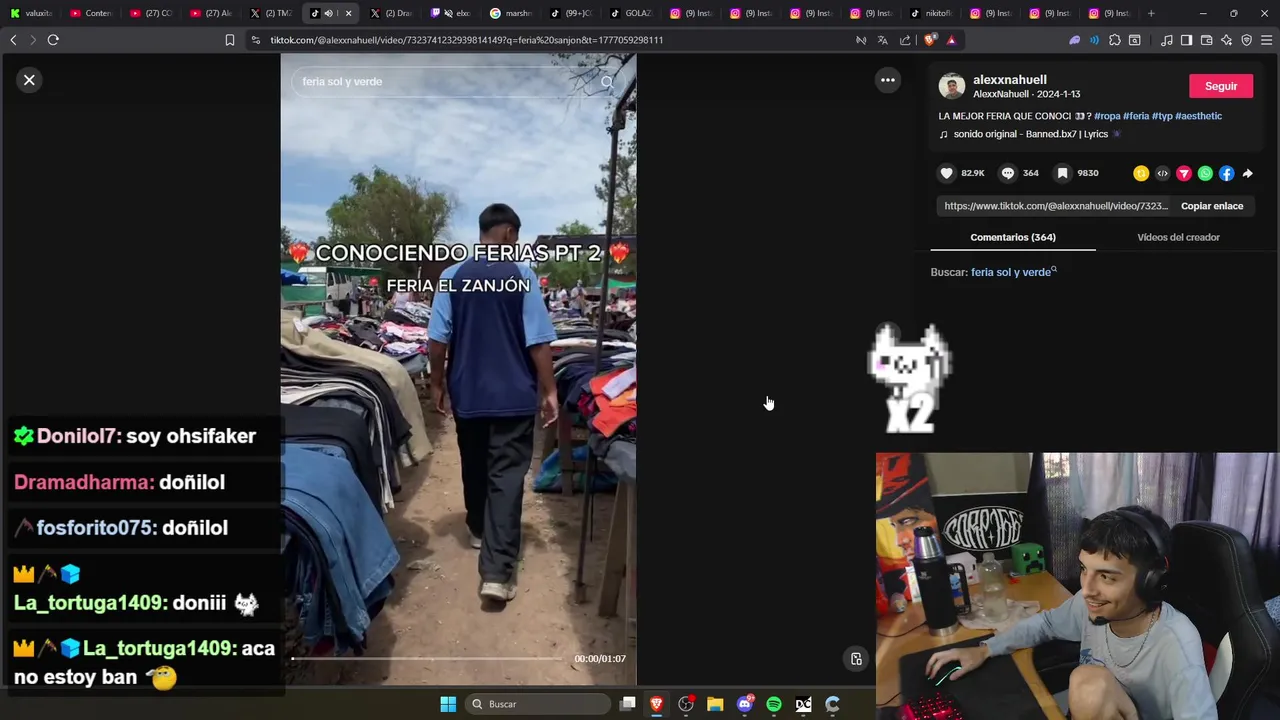Open the #typ hashtag
Screen dimensions: 1280x720
[x=1162, y=116]
